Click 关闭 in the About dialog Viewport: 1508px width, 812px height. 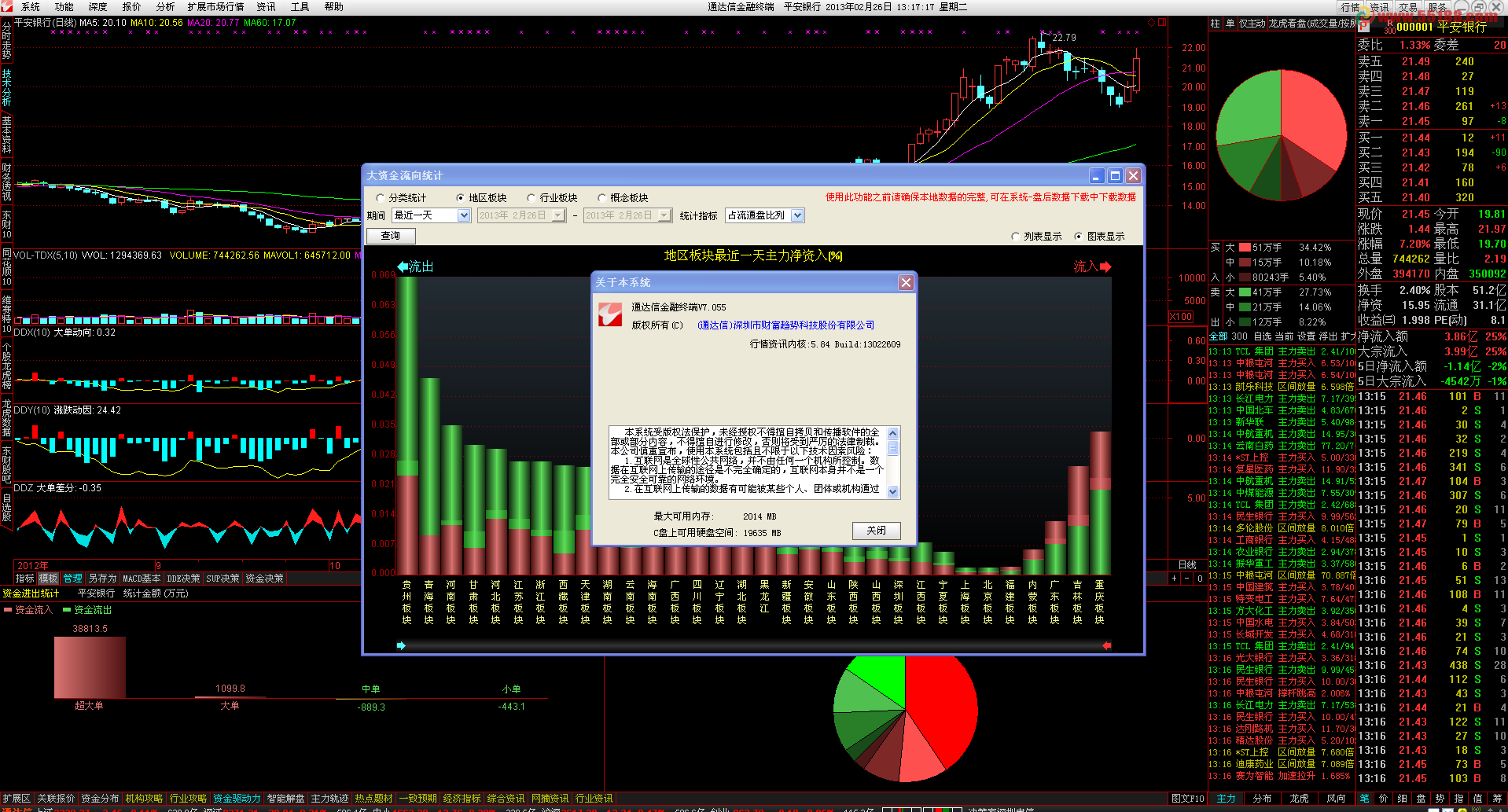[876, 531]
